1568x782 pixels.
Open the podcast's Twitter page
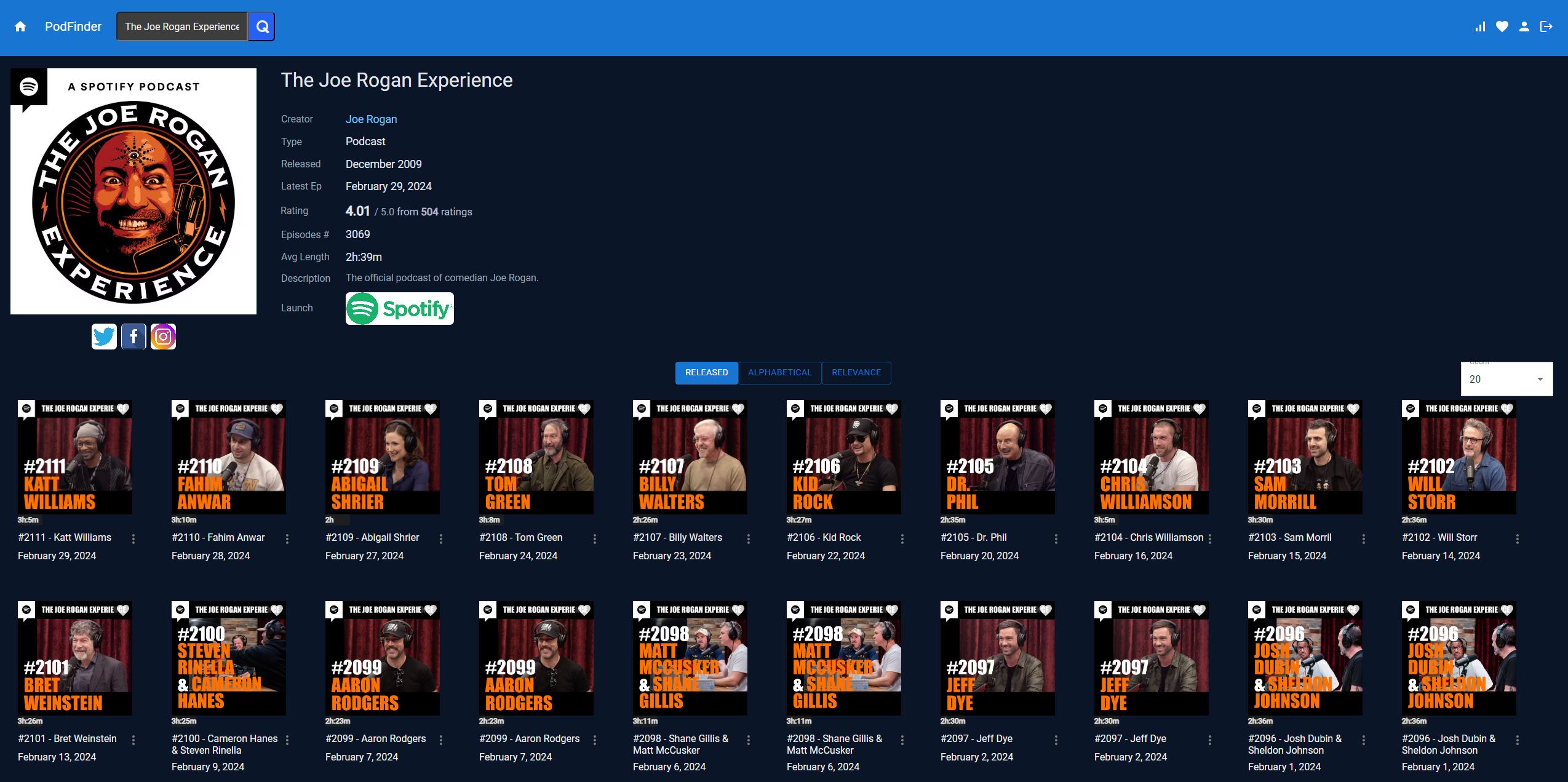coord(104,337)
